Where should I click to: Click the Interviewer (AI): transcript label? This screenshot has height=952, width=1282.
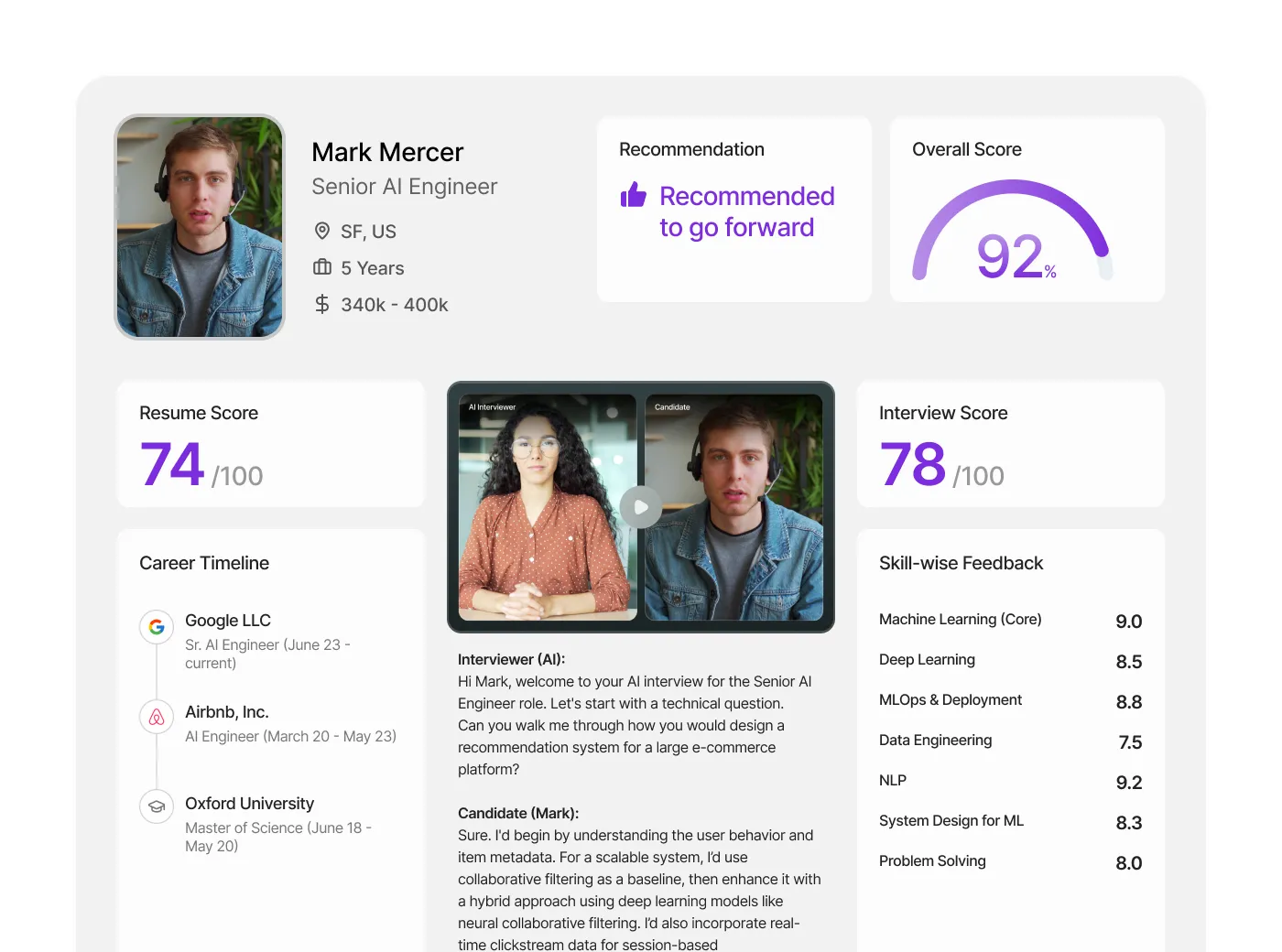pos(512,659)
